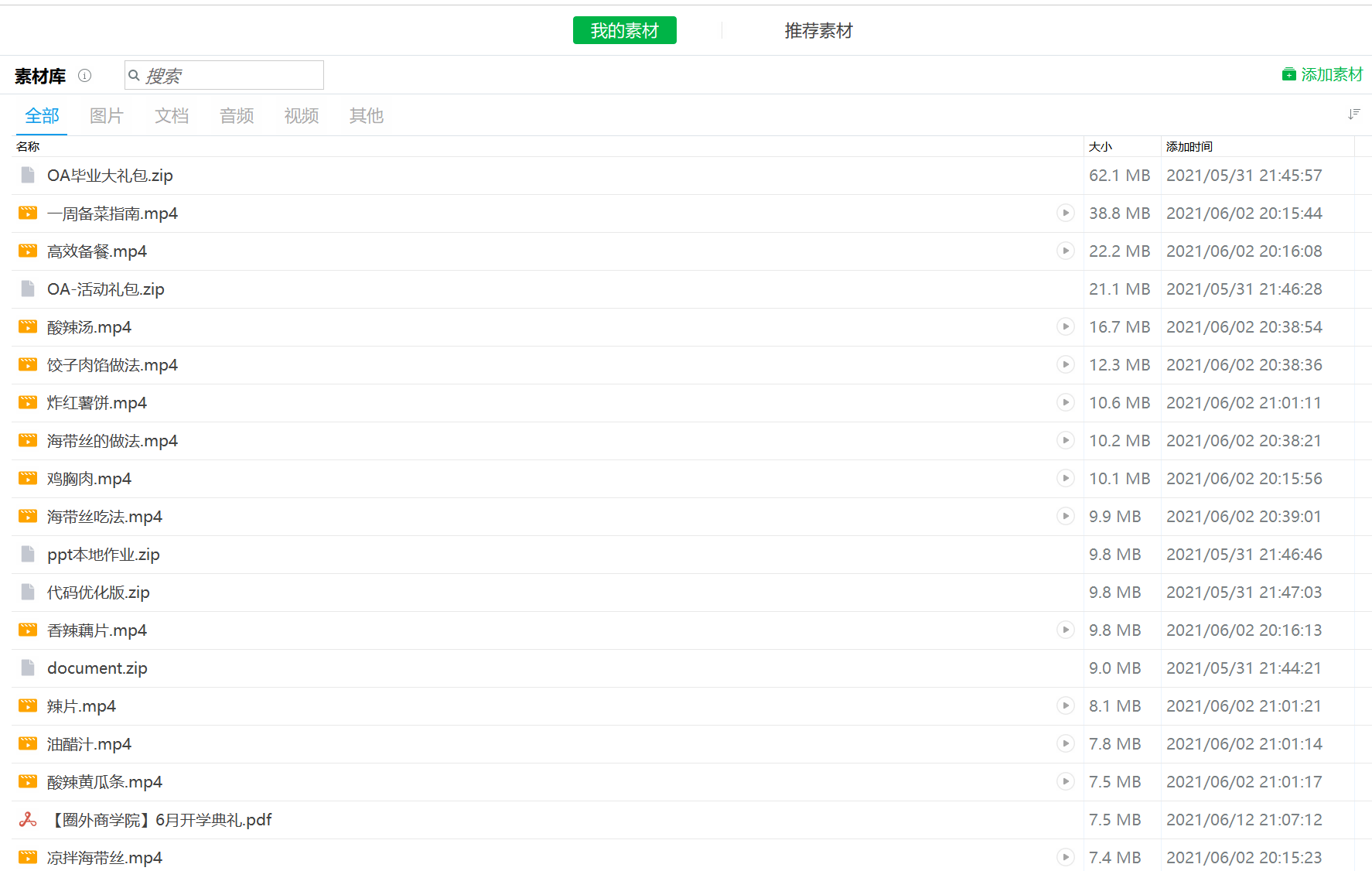
Task: Click the video icon for 高效备餐.mp4
Action: click(28, 251)
